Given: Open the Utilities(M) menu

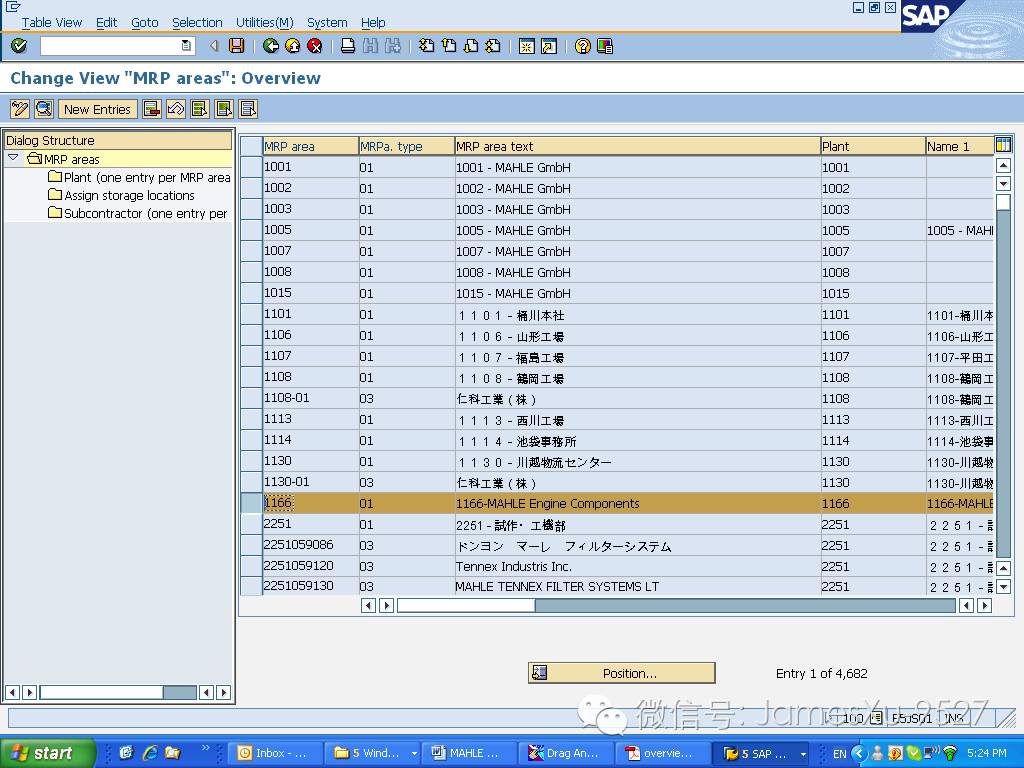Looking at the screenshot, I should (264, 22).
